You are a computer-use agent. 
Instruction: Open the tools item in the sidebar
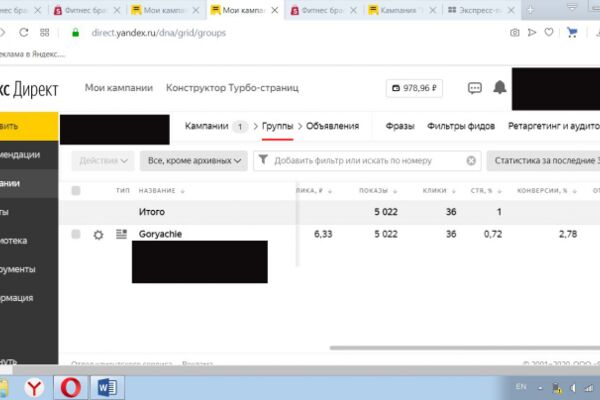29,269
